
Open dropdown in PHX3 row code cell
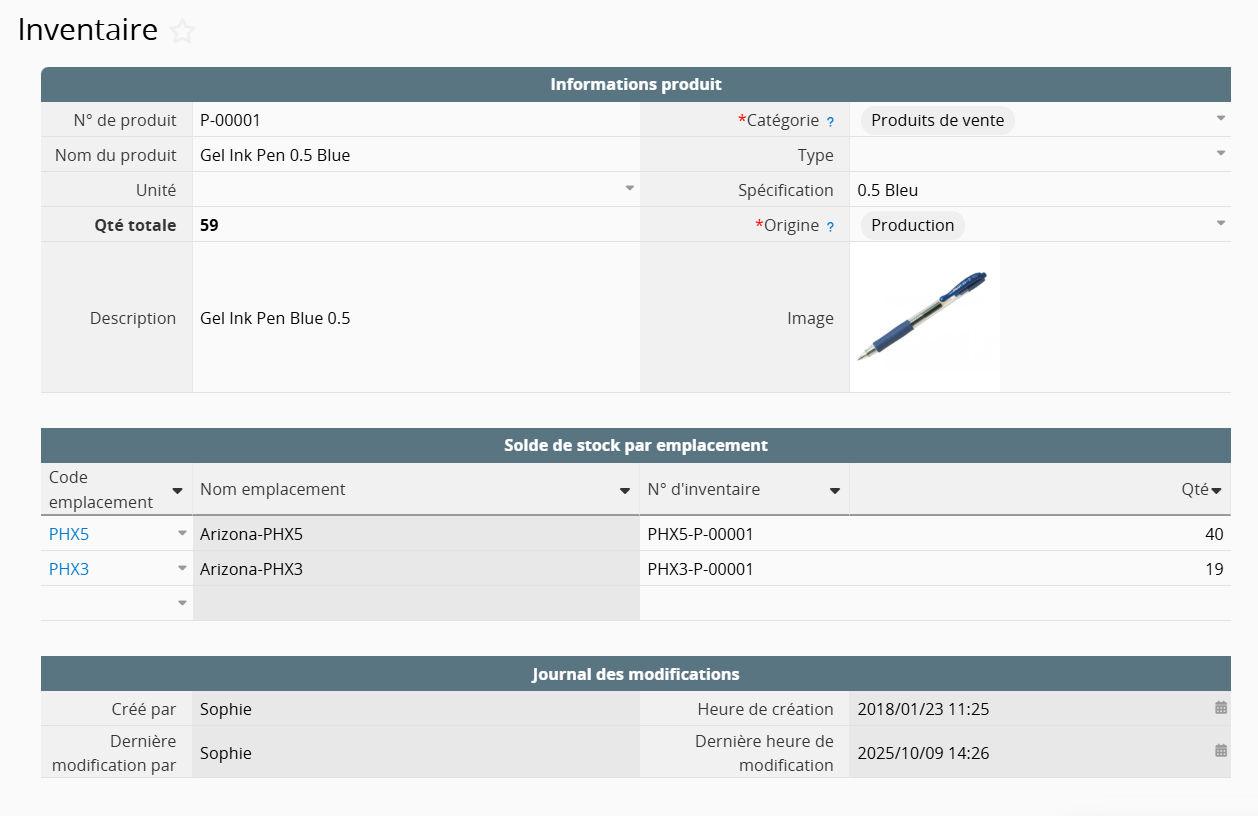182,568
